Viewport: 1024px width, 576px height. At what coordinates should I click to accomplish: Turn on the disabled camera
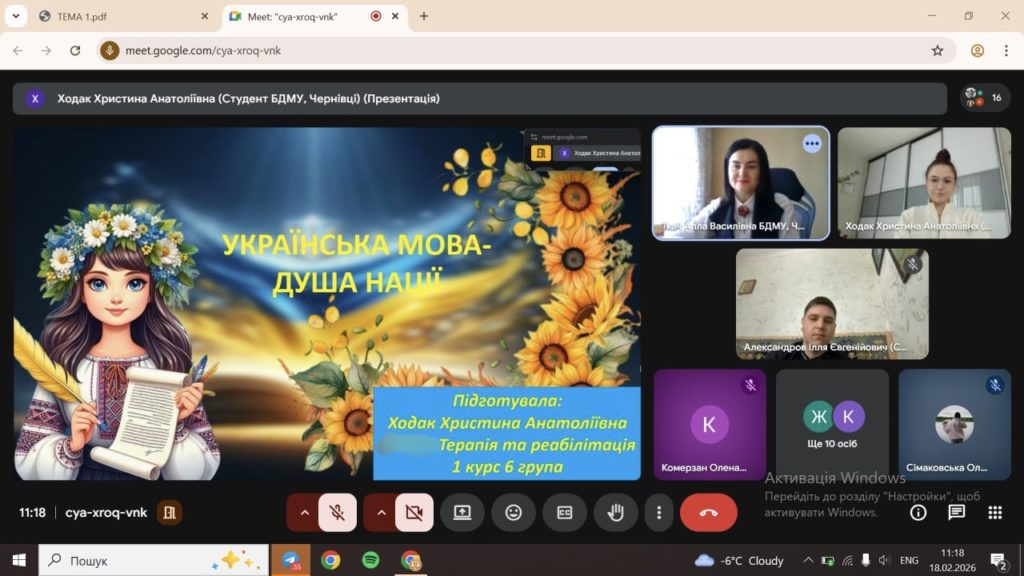414,512
